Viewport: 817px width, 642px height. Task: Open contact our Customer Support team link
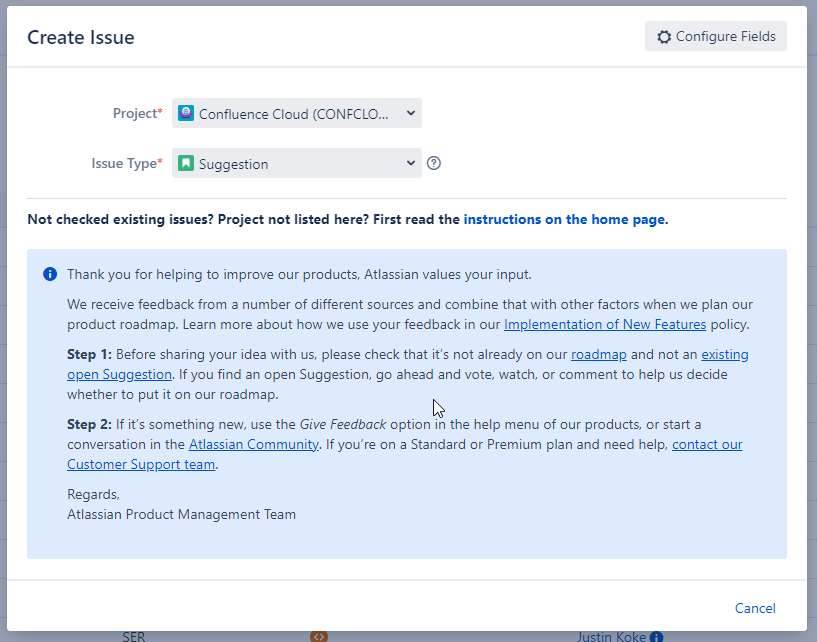tap(707, 445)
